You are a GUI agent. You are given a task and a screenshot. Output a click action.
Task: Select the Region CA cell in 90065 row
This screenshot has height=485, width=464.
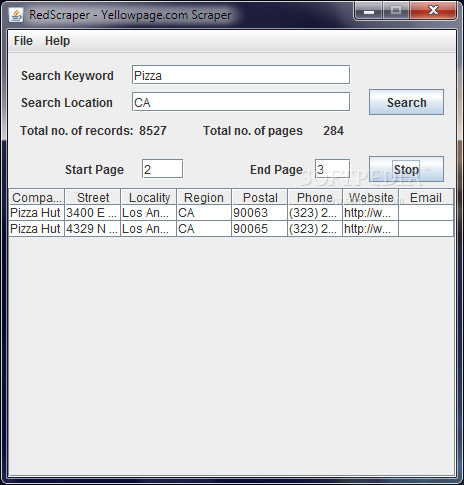click(x=204, y=229)
